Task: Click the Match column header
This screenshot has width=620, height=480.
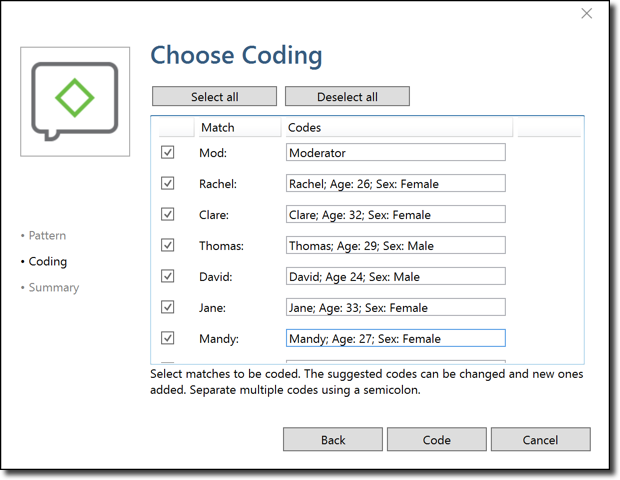Action: click(218, 128)
